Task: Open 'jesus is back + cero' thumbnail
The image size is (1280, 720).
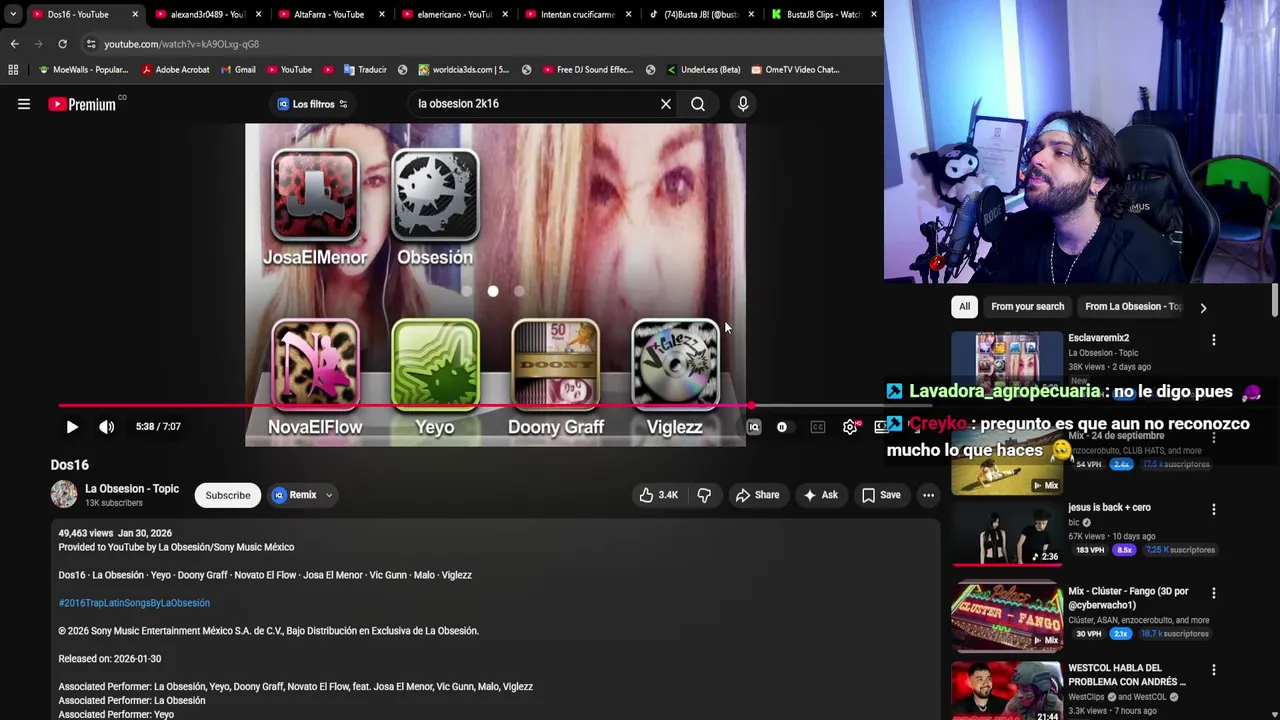Action: pos(1007,533)
